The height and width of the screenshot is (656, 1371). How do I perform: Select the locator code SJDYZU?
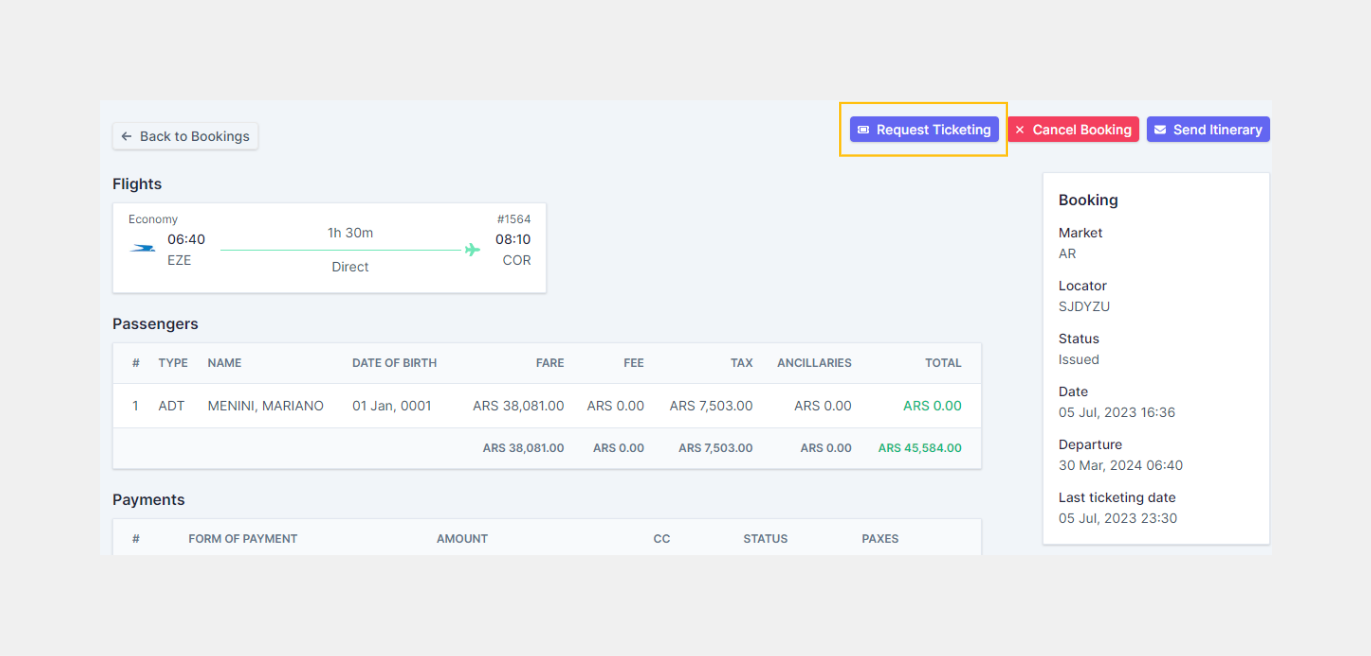click(1084, 307)
